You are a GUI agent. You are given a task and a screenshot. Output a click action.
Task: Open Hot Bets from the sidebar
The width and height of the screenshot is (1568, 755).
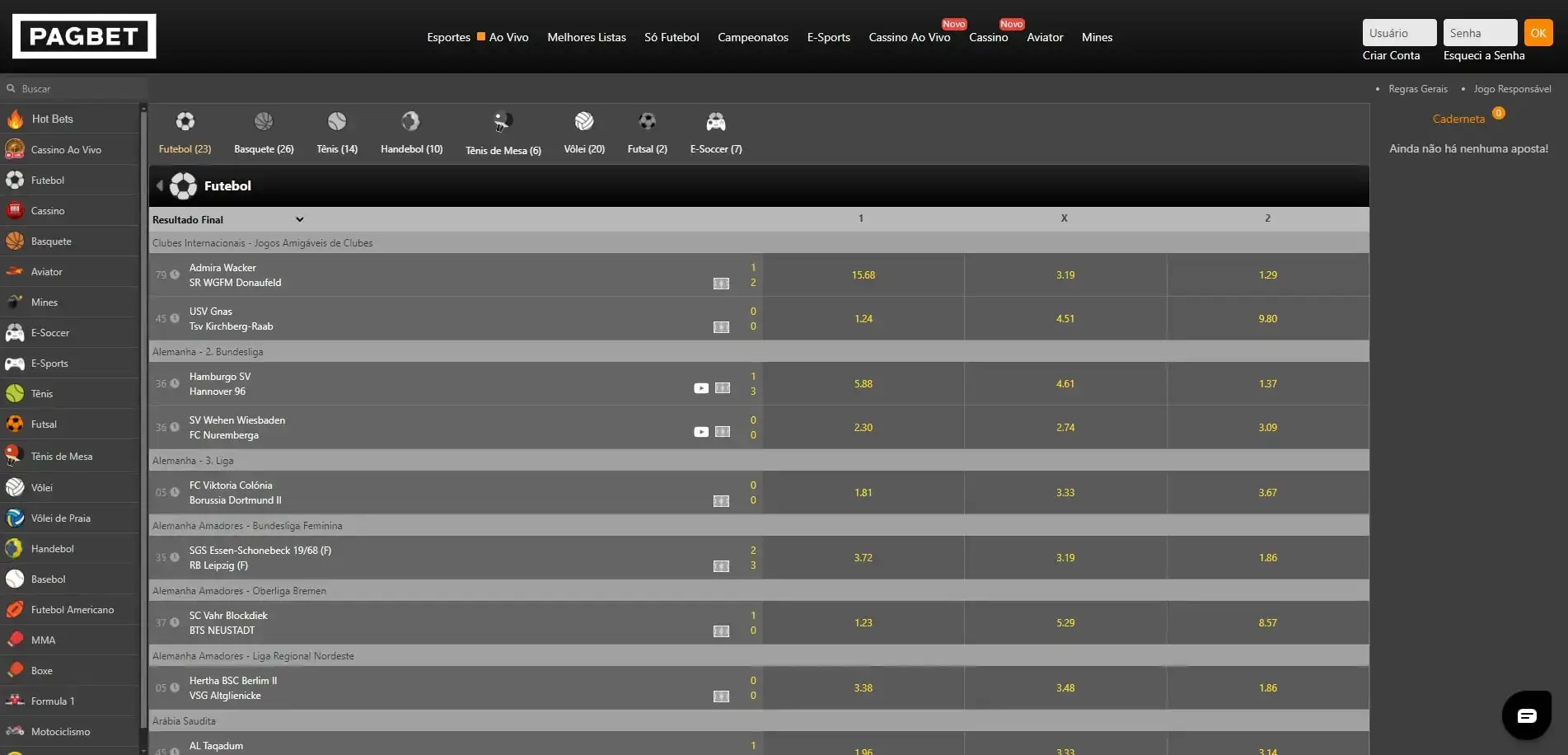(52, 119)
